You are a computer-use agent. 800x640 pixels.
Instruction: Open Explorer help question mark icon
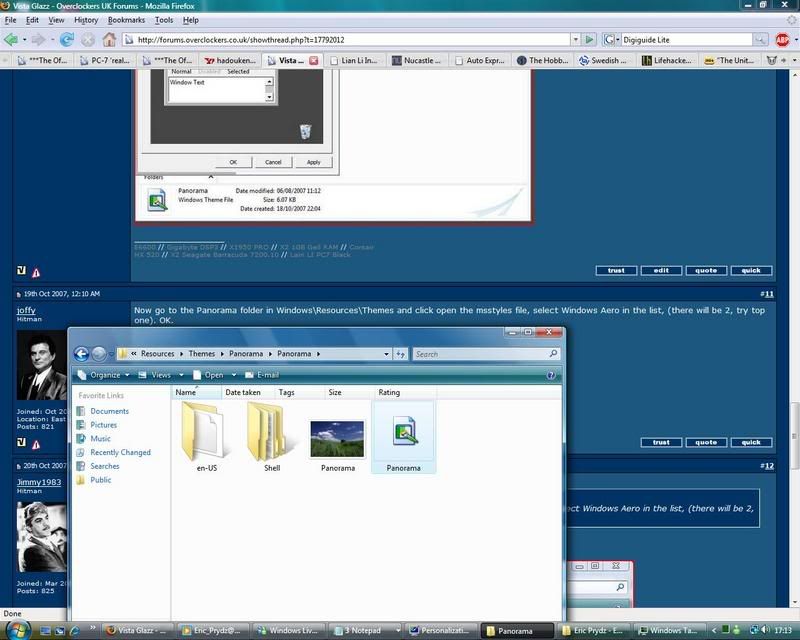pos(551,375)
